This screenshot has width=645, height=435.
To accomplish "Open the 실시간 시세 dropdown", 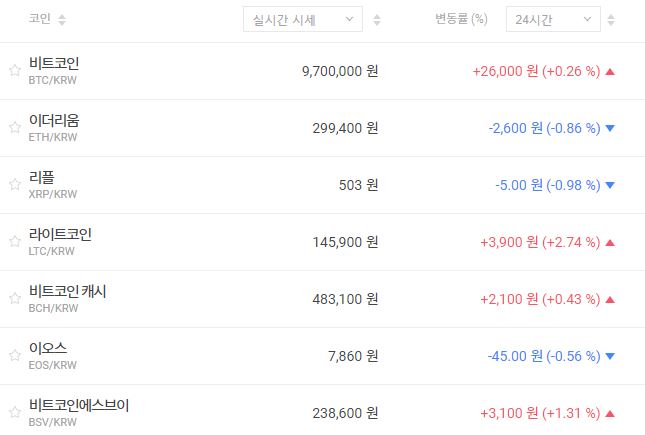I will [x=303, y=19].
